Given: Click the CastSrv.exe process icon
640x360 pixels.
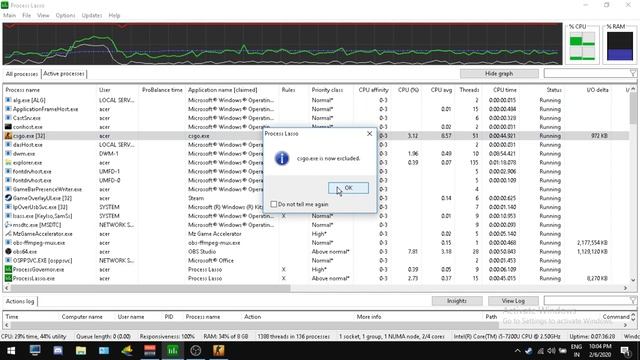Looking at the screenshot, I should [x=8, y=118].
